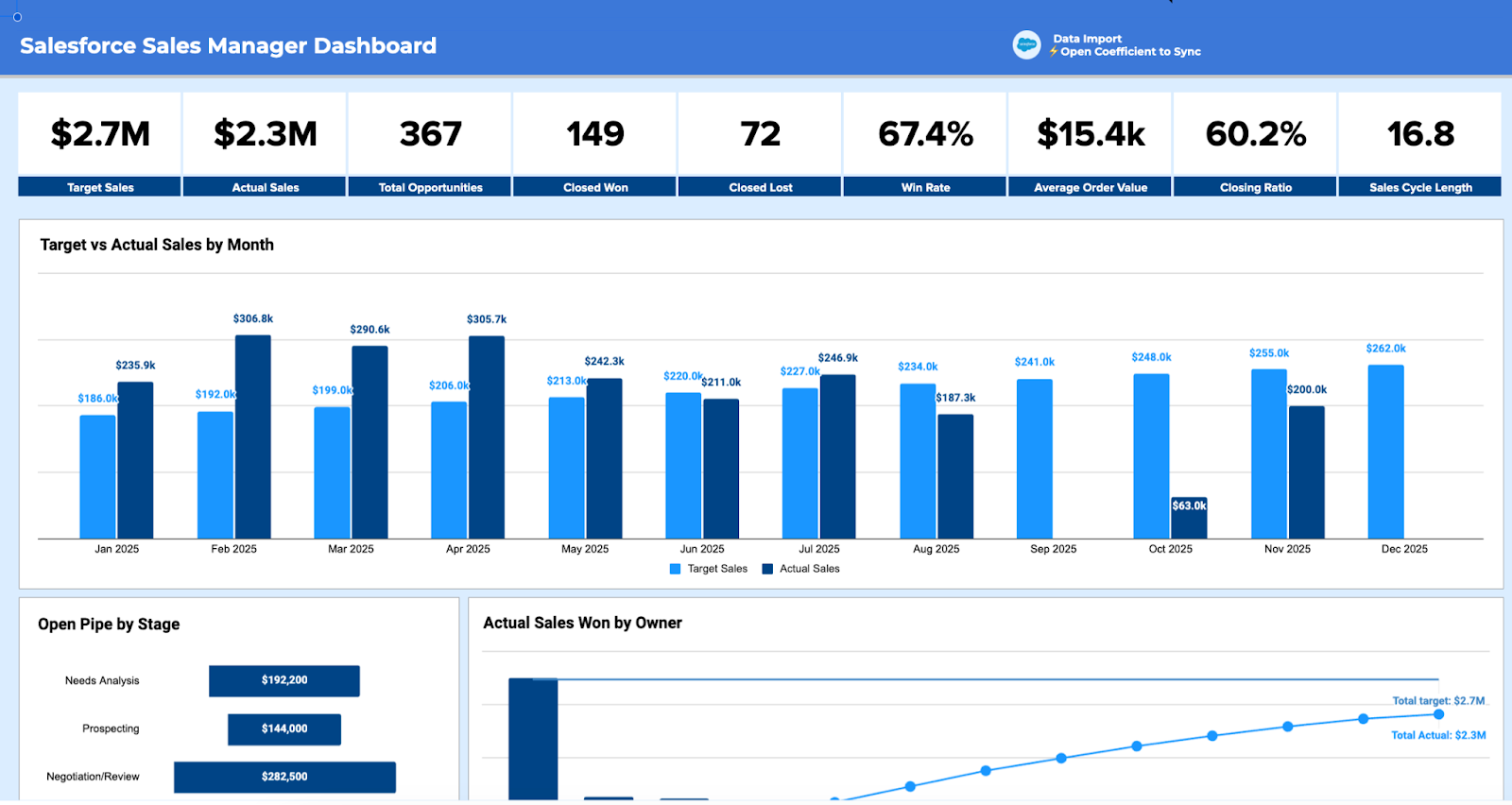This screenshot has height=805, width=1512.
Task: Click the $15.4k Average Order Value figure
Action: (x=1091, y=134)
